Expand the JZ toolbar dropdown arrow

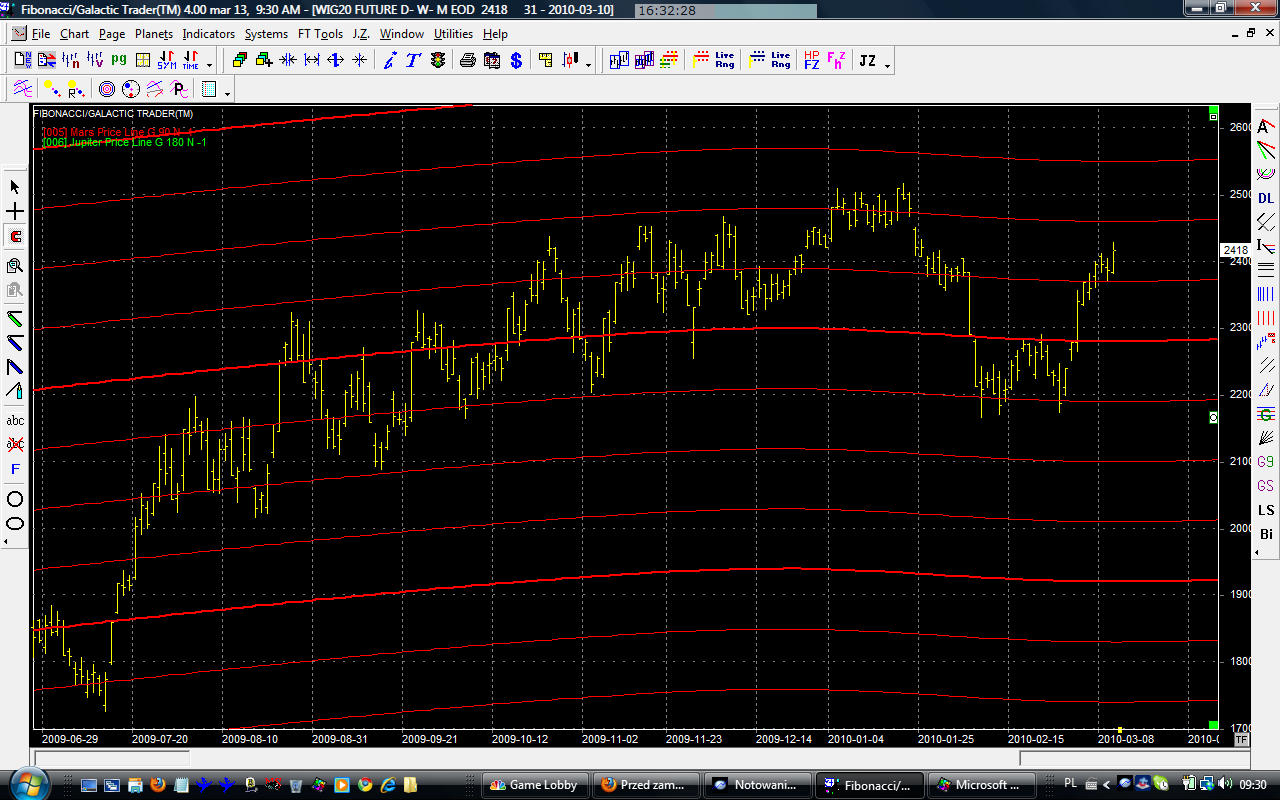click(x=887, y=65)
